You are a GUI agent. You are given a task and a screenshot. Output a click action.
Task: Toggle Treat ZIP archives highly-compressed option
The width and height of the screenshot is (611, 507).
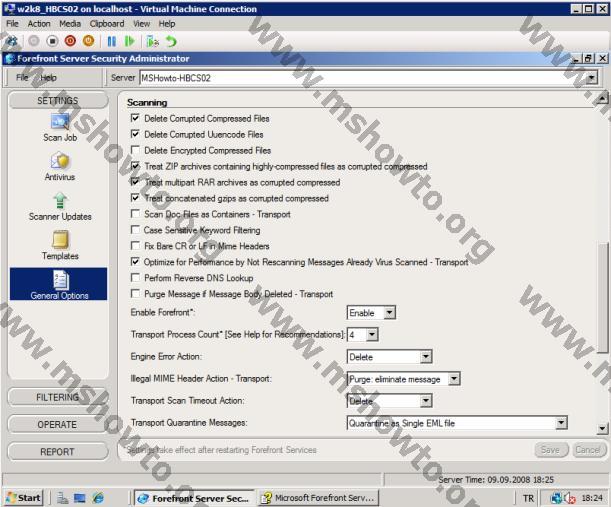(135, 166)
